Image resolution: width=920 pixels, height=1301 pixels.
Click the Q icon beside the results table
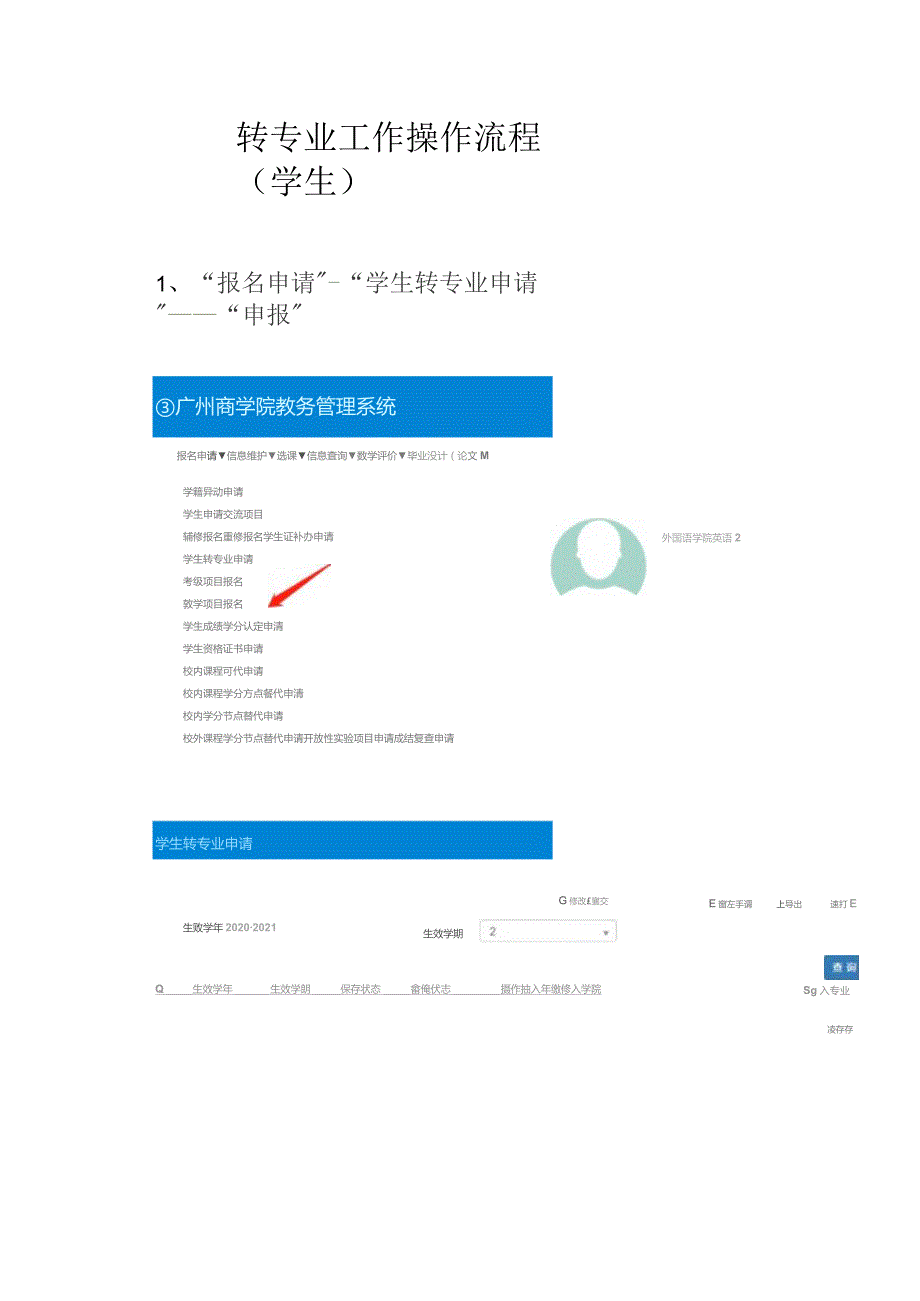158,988
